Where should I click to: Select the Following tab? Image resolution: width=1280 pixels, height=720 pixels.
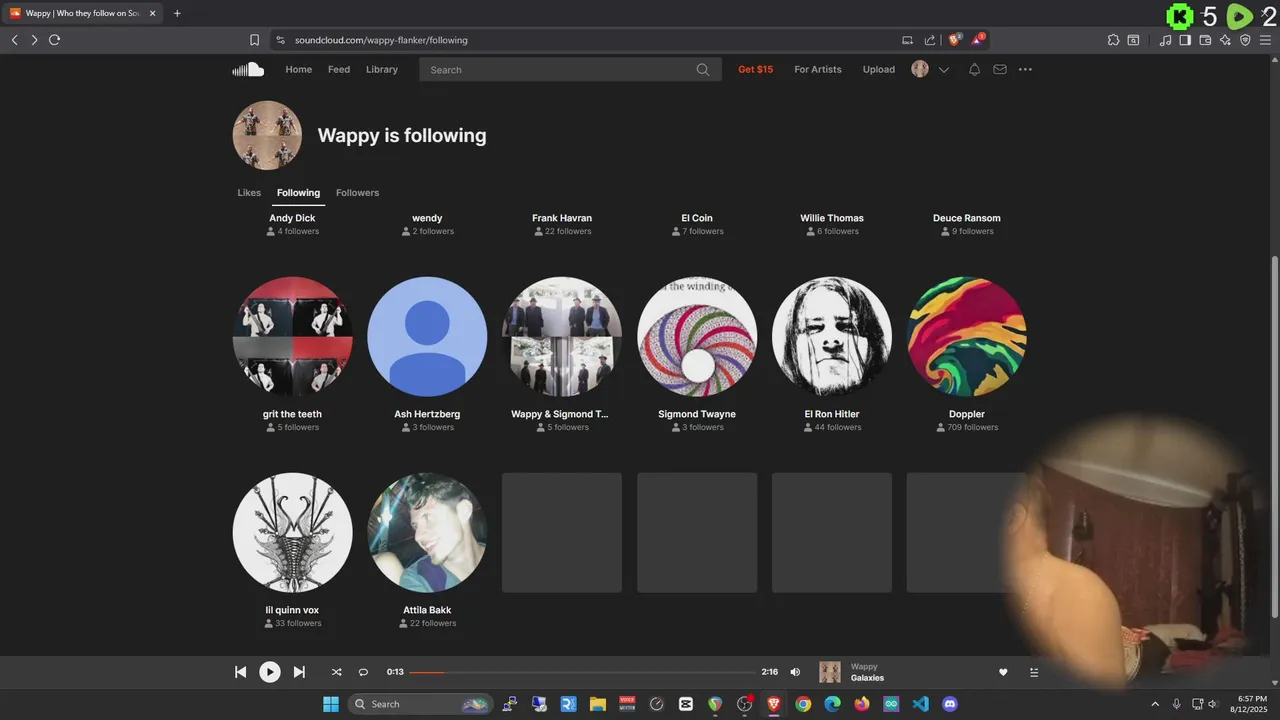pos(298,192)
